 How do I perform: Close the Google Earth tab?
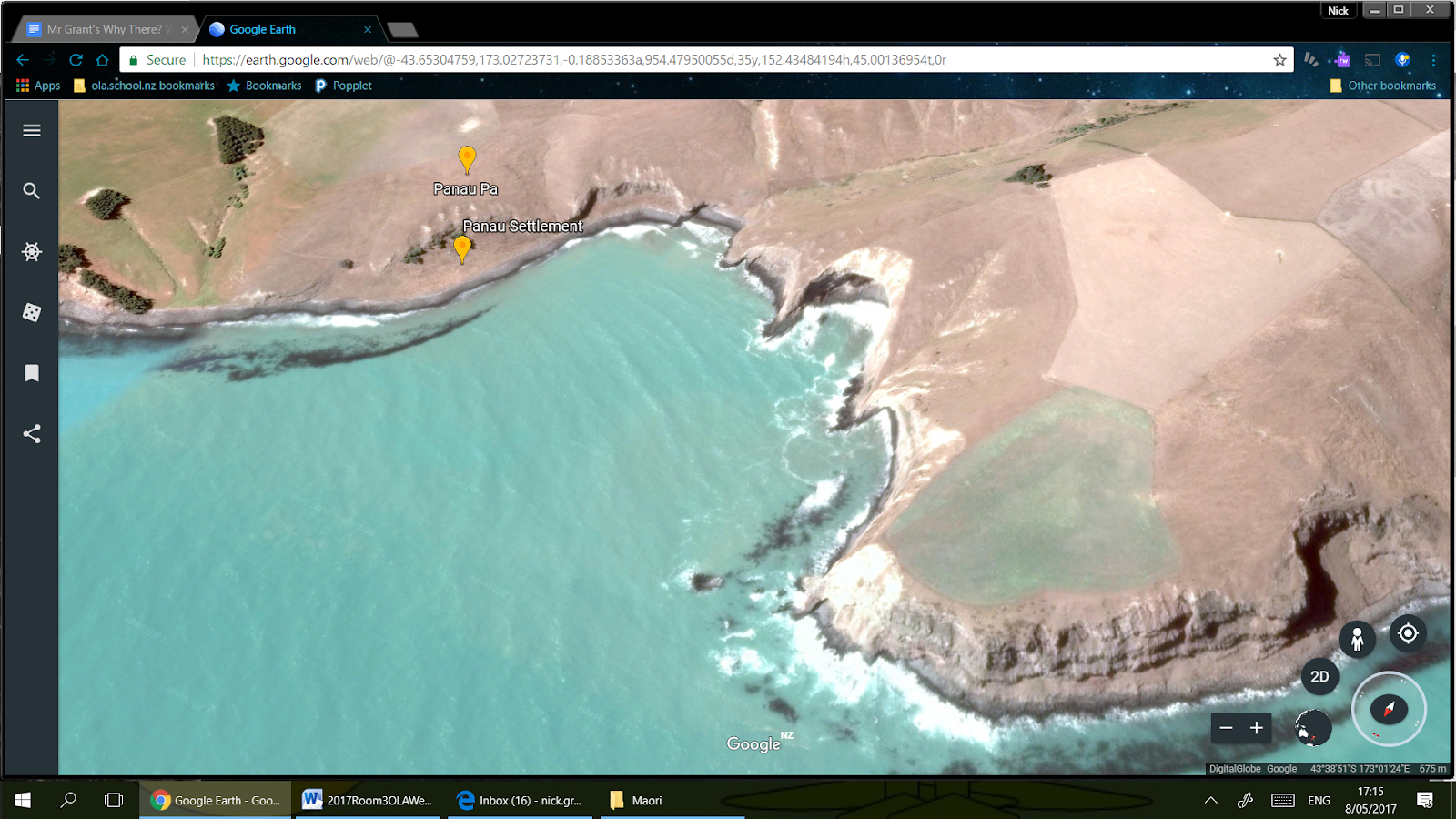click(368, 29)
